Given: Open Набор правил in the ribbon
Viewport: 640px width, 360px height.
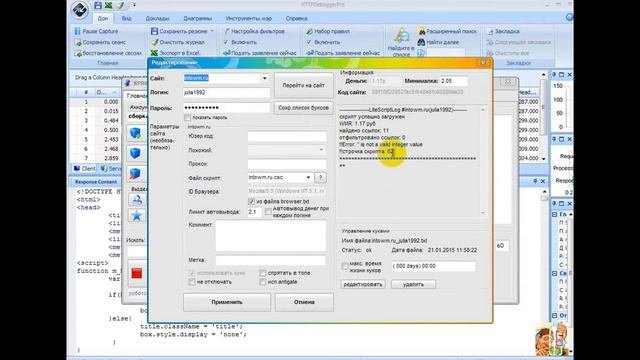Looking at the screenshot, I should pos(328,31).
